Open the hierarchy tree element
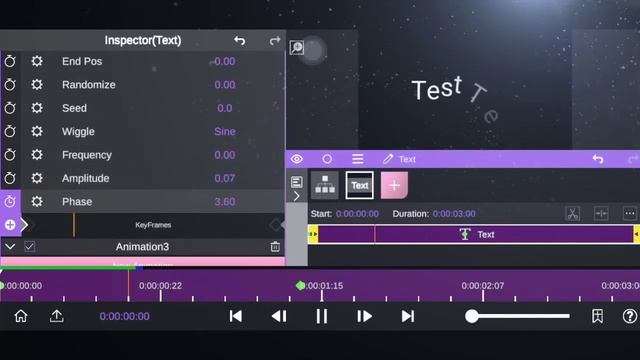640x360 pixels. coord(325,185)
